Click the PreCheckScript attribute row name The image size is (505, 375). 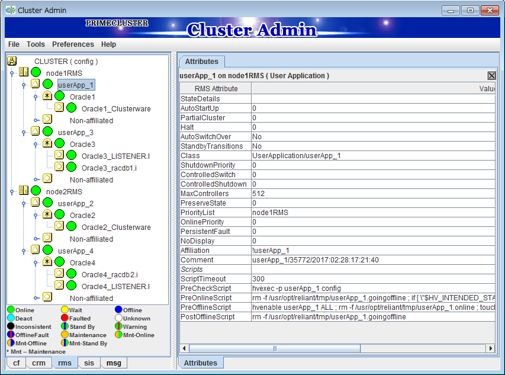[x=206, y=288]
